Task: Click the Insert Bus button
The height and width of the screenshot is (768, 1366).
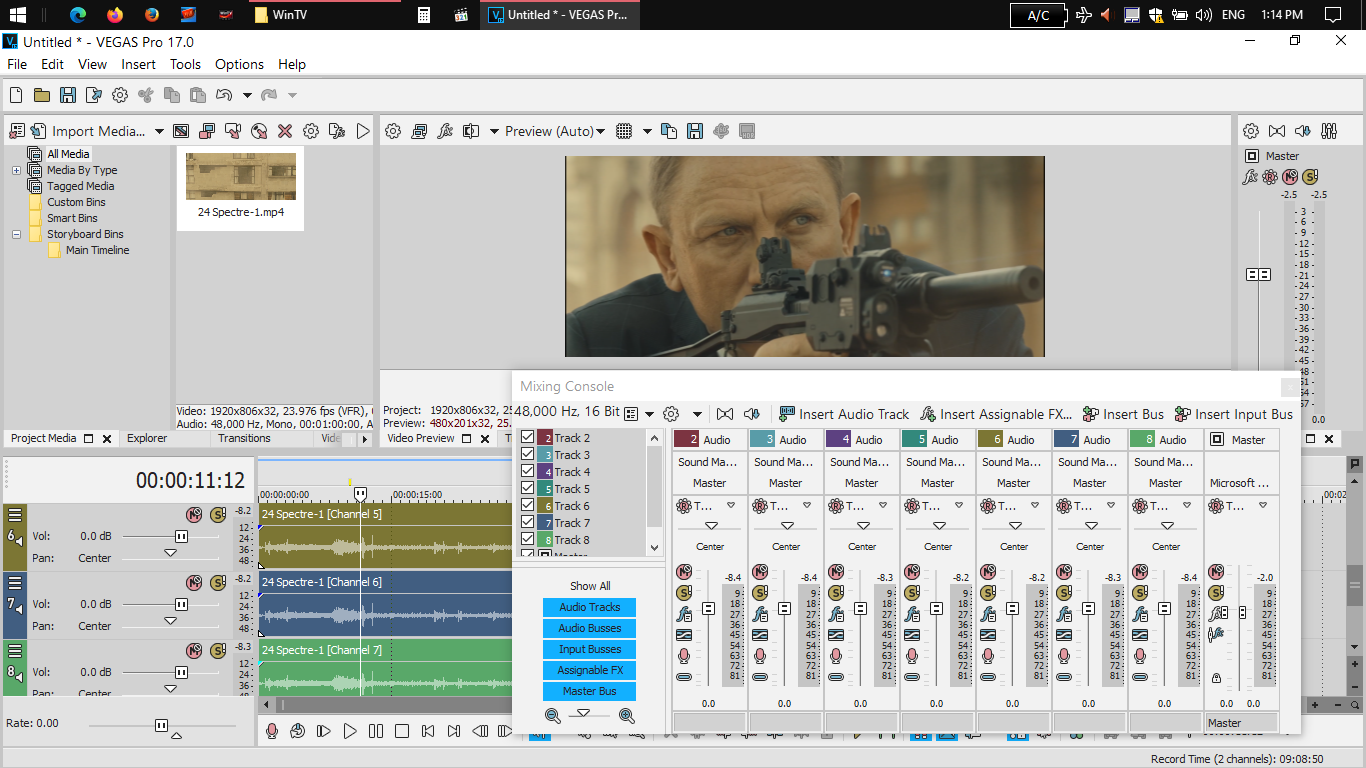Action: tap(1123, 414)
